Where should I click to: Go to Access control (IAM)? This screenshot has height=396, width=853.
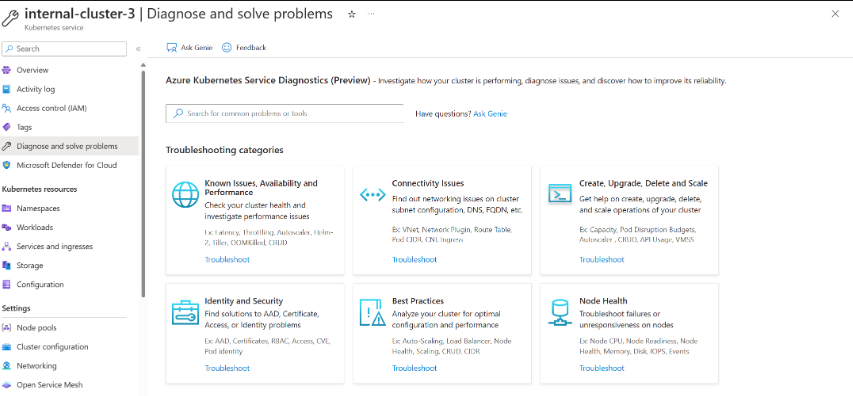52,108
